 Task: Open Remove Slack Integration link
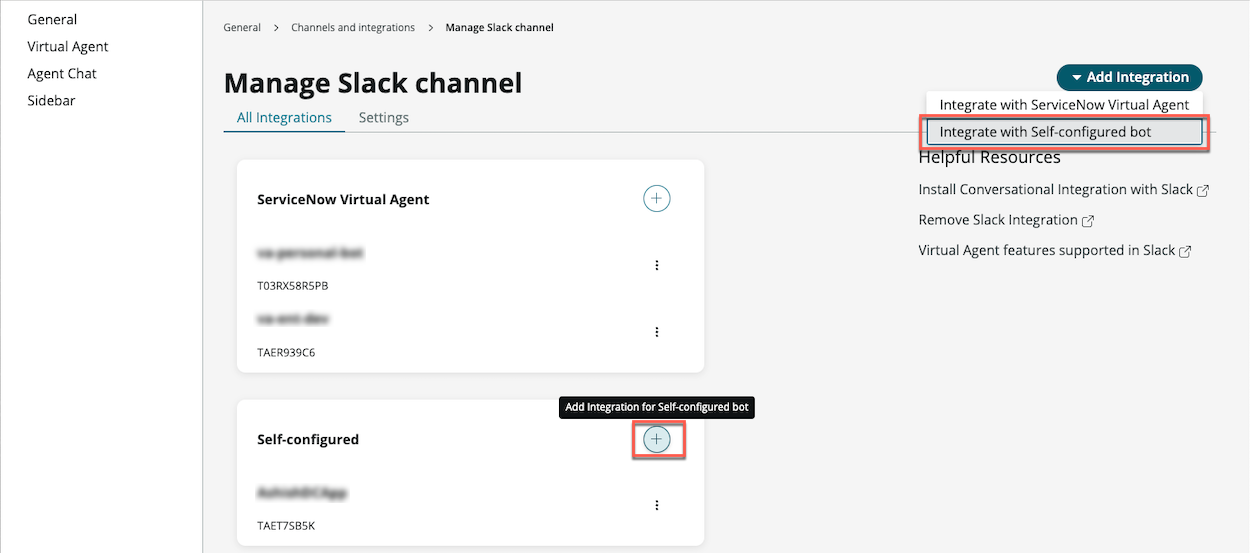(x=998, y=220)
